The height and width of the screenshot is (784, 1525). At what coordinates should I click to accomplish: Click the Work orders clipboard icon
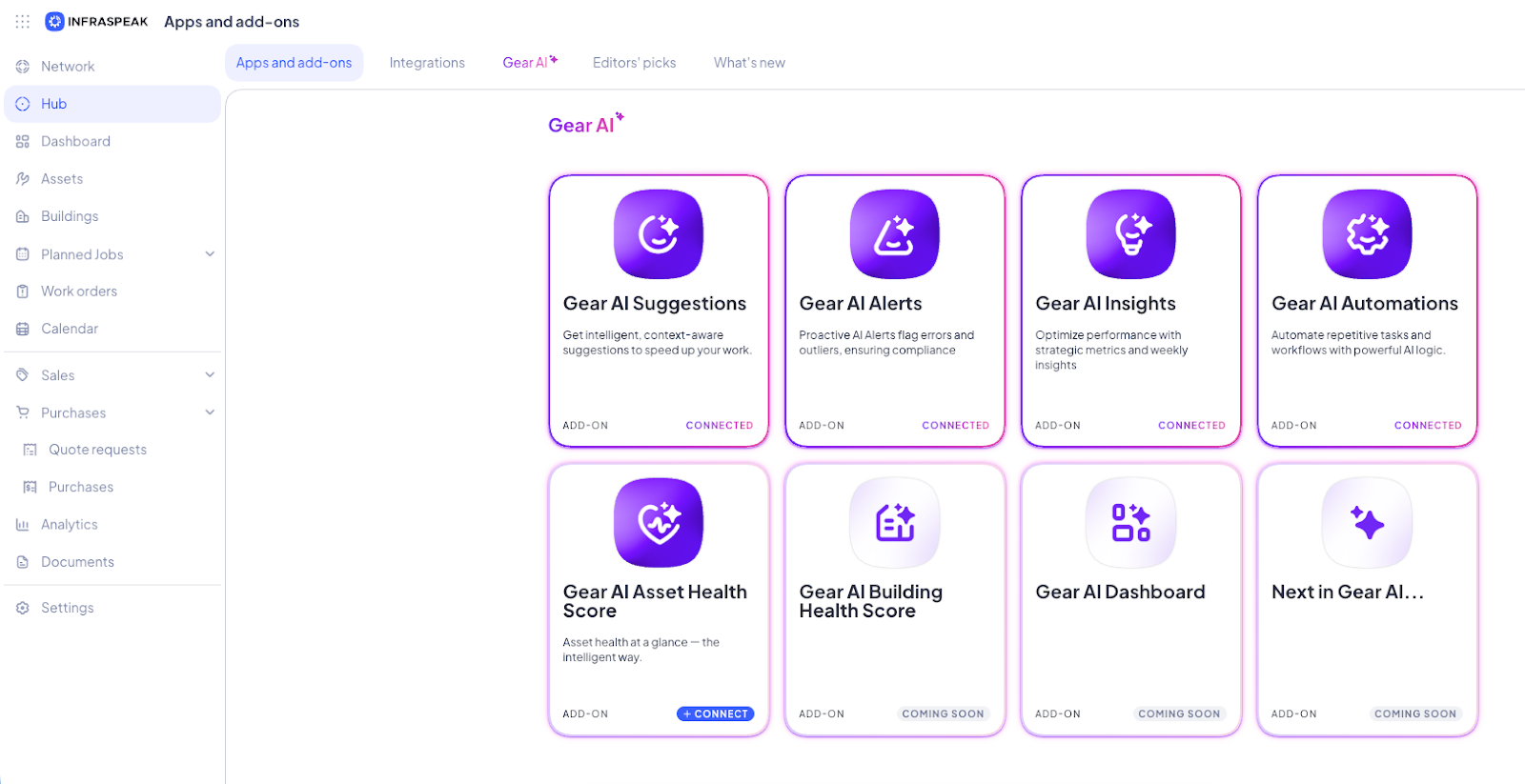coord(23,291)
